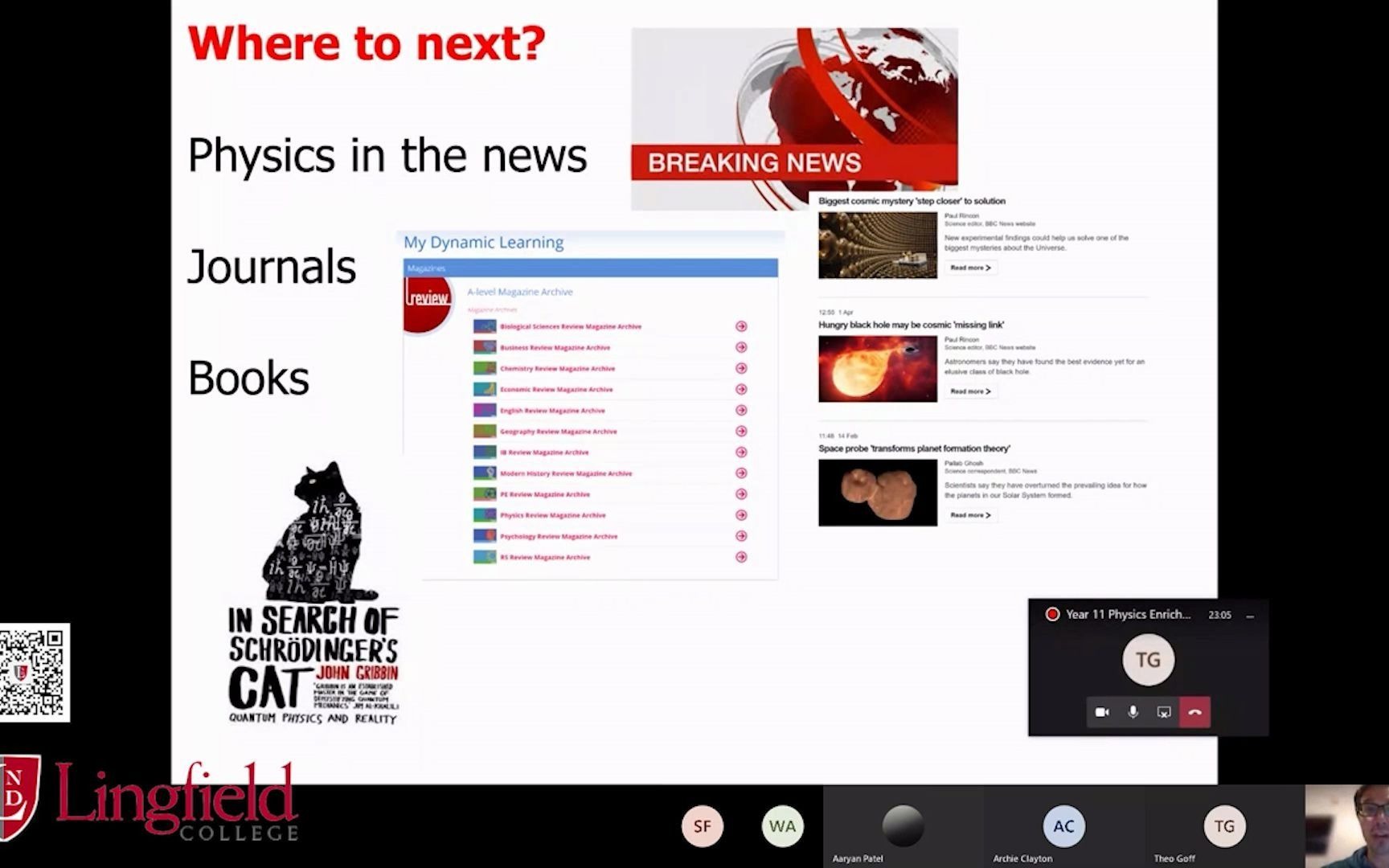
Task: Click the red recording indicator dot
Action: point(1051,614)
